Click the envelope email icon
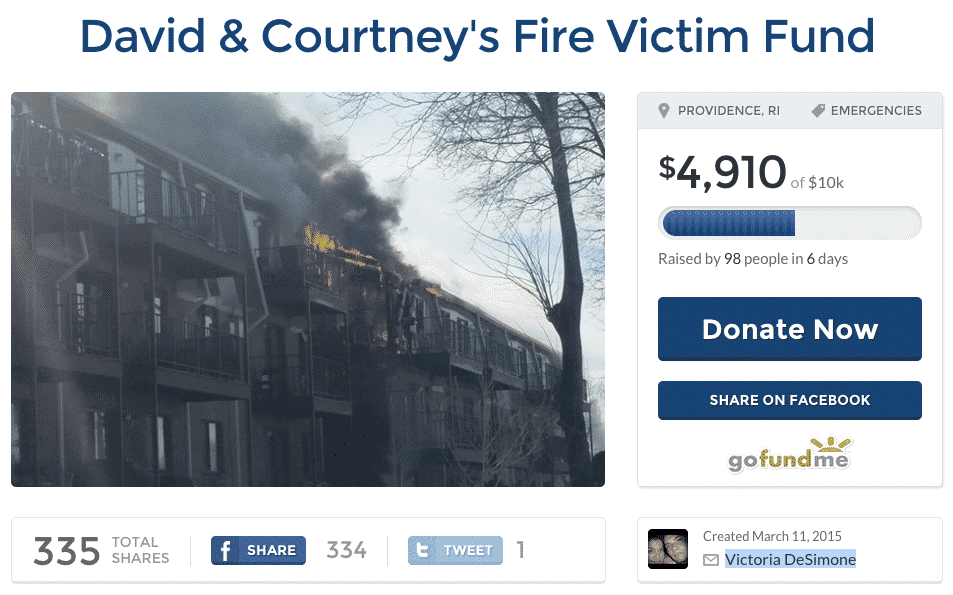 (x=710, y=560)
